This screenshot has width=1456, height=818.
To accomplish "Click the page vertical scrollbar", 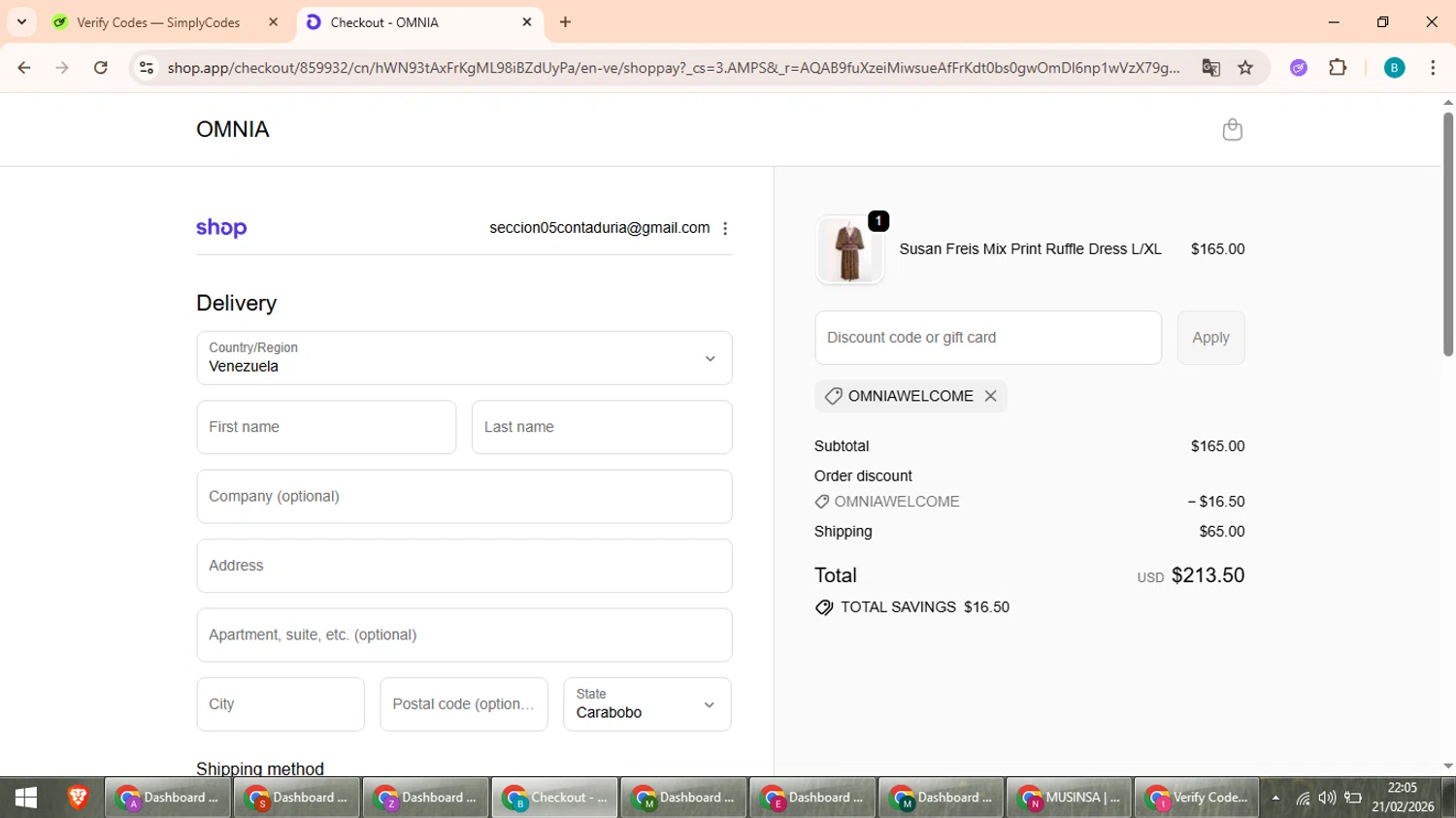I will (x=1447, y=235).
